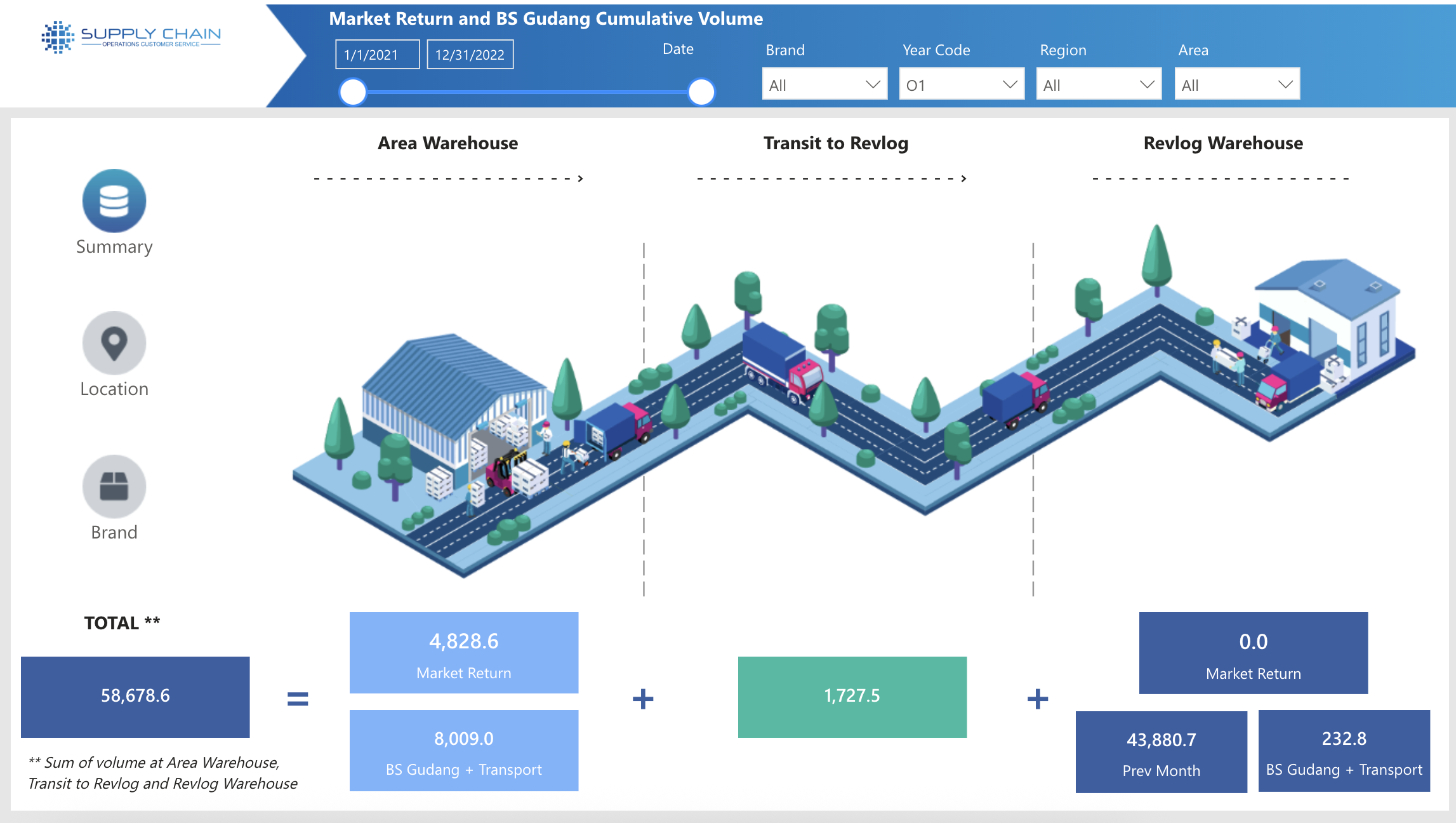
Task: Open the Area filter dropdown
Action: point(1235,83)
